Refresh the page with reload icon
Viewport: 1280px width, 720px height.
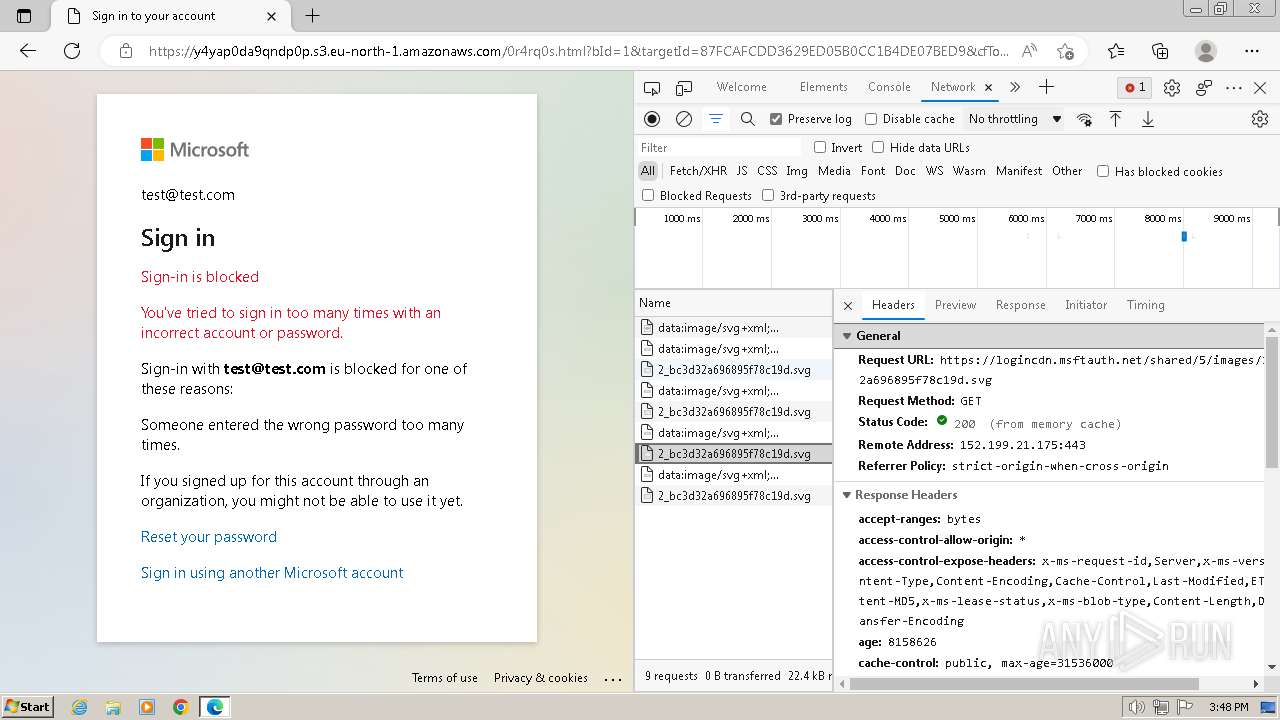coord(72,51)
